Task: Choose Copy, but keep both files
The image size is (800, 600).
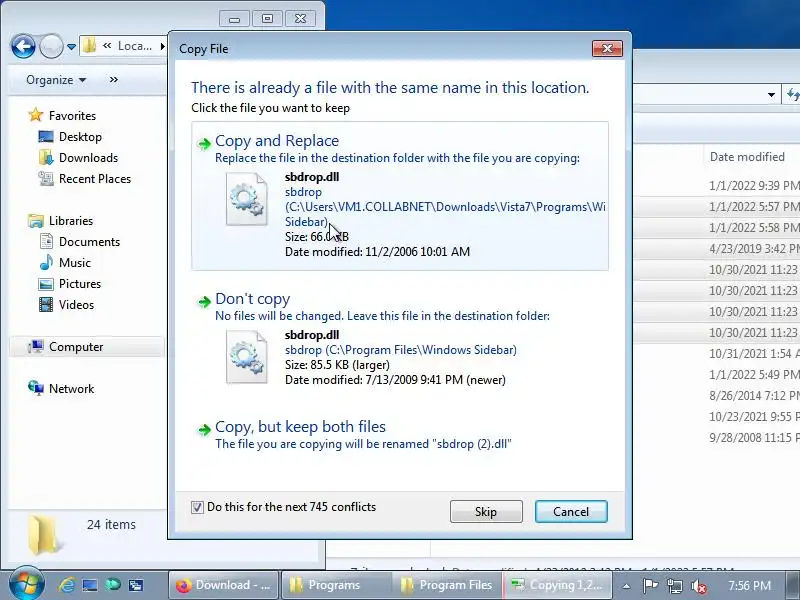Action: pos(399,434)
